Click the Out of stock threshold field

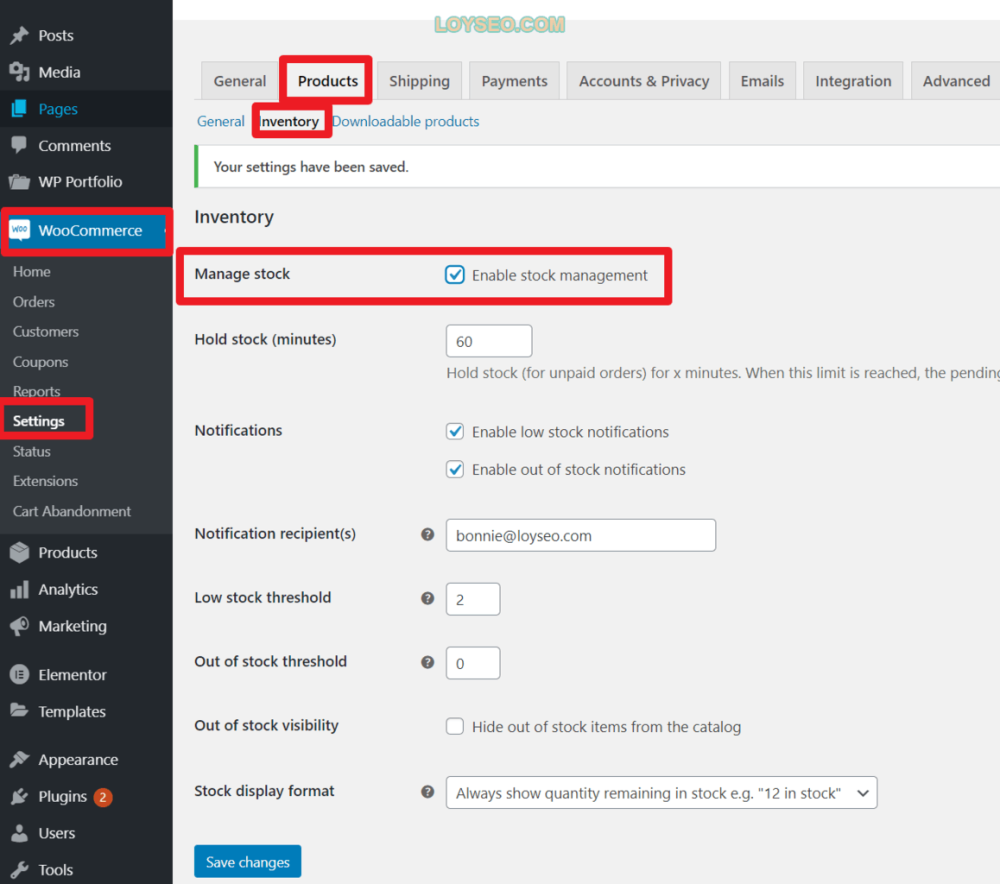coord(473,663)
